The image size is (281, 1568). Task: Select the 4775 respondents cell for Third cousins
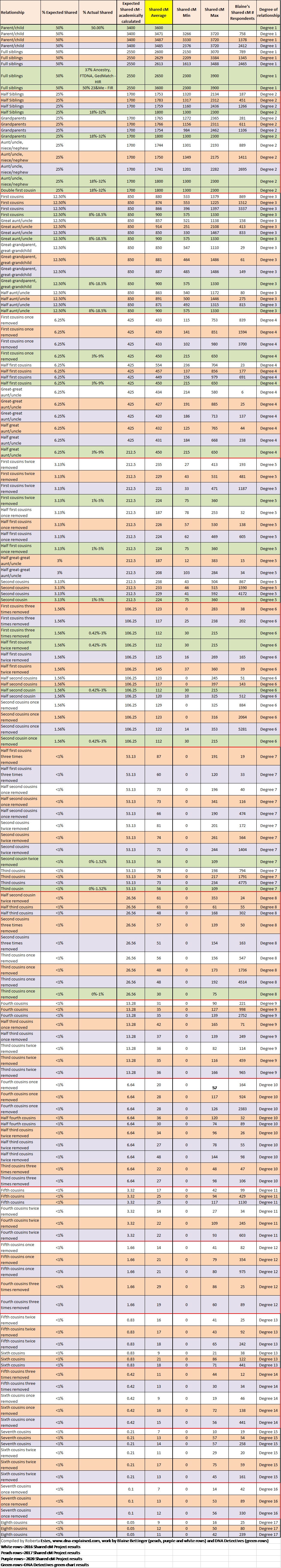242,883
